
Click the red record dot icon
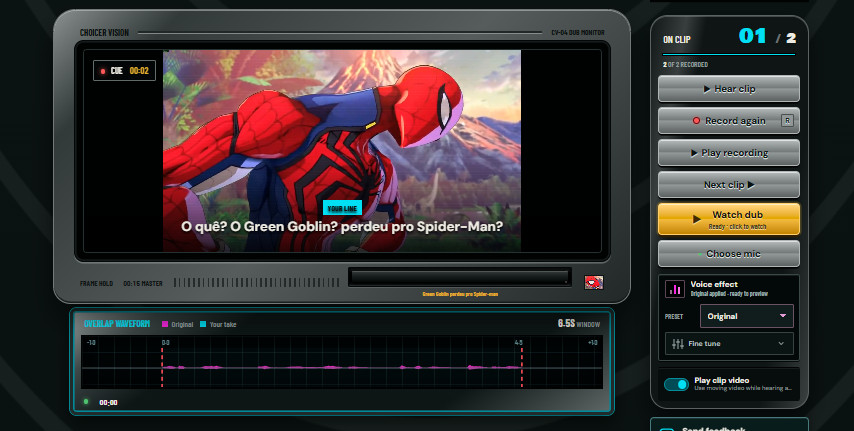point(696,121)
